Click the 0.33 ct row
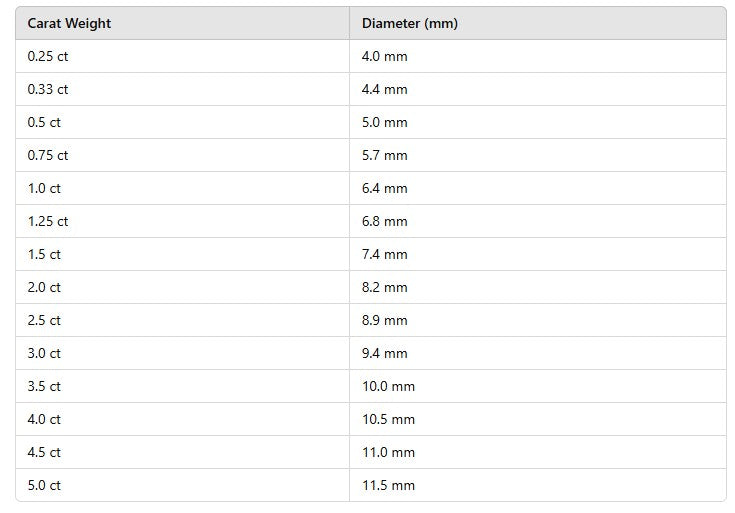 click(x=371, y=89)
